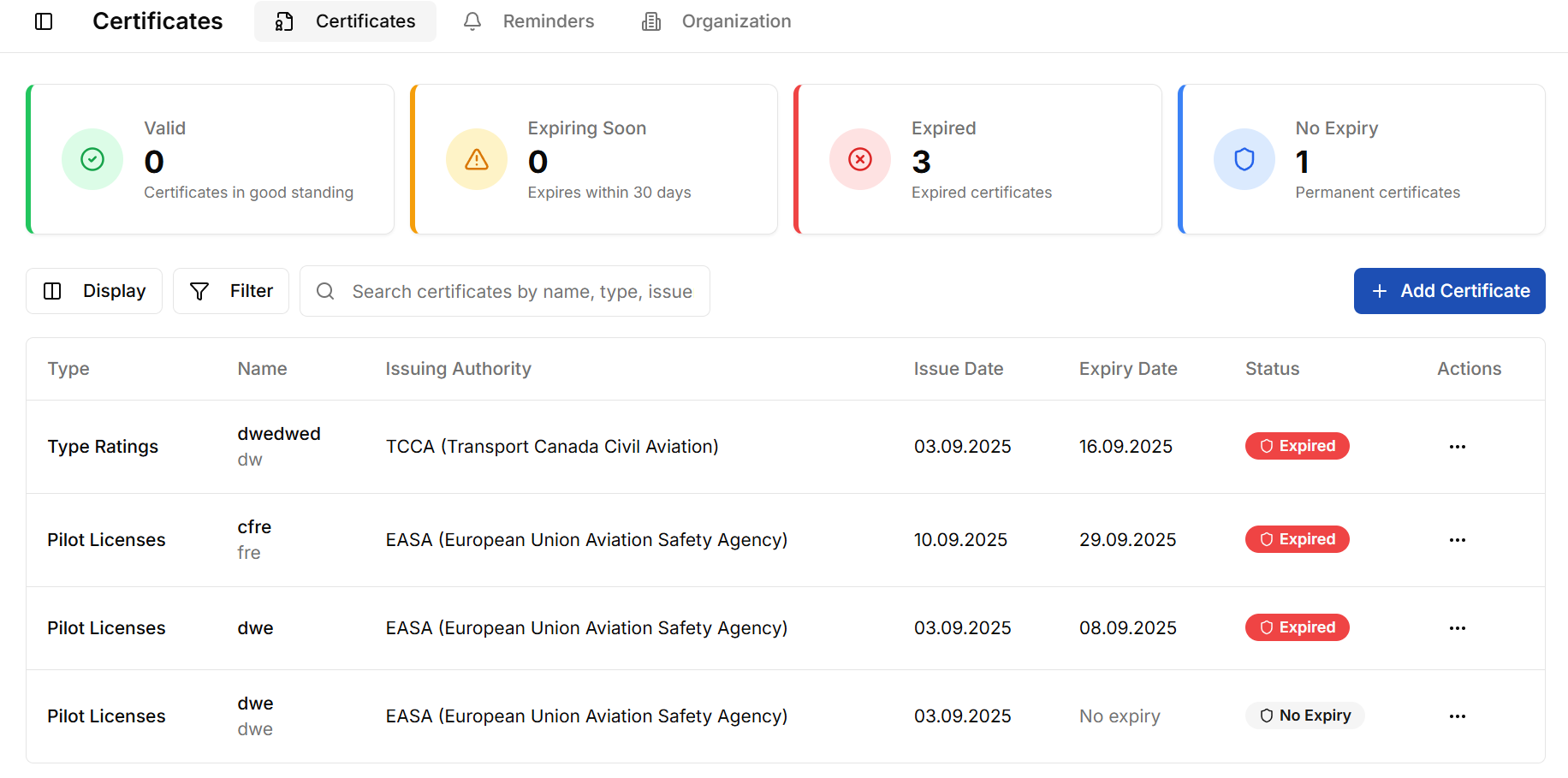The height and width of the screenshot is (778, 1568).
Task: Click the red error icon on Expired card
Action: click(859, 159)
